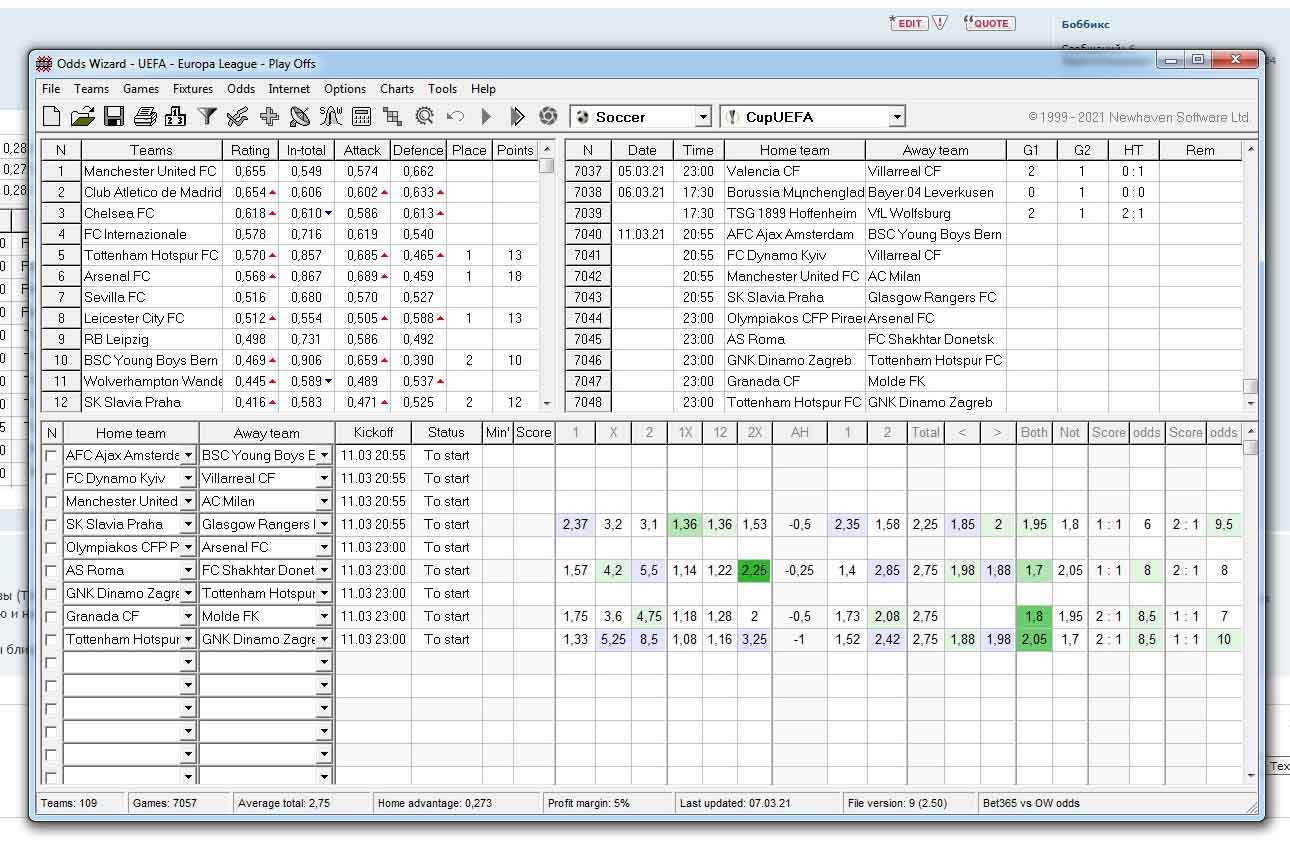Open the Internet menu

tap(289, 89)
